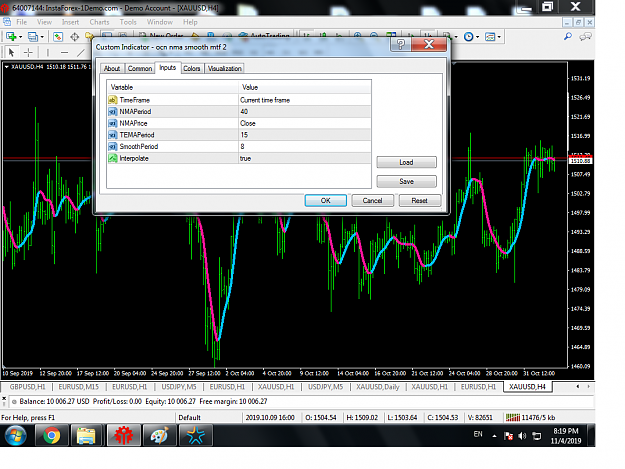625x469 pixels.
Task: Close the Terminal panel with its X
Action: 4,398
